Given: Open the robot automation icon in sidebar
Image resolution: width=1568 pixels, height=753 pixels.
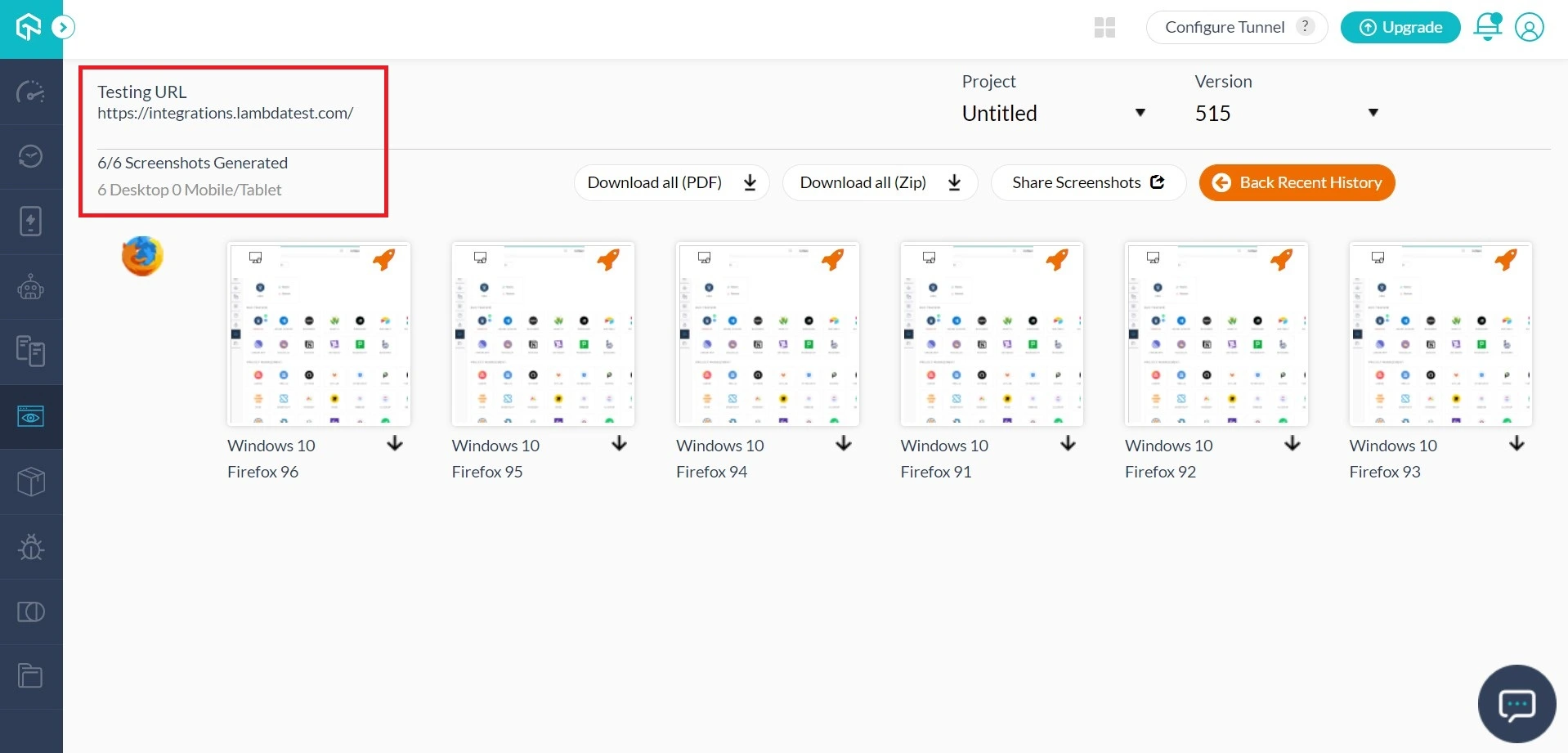Looking at the screenshot, I should click(31, 287).
